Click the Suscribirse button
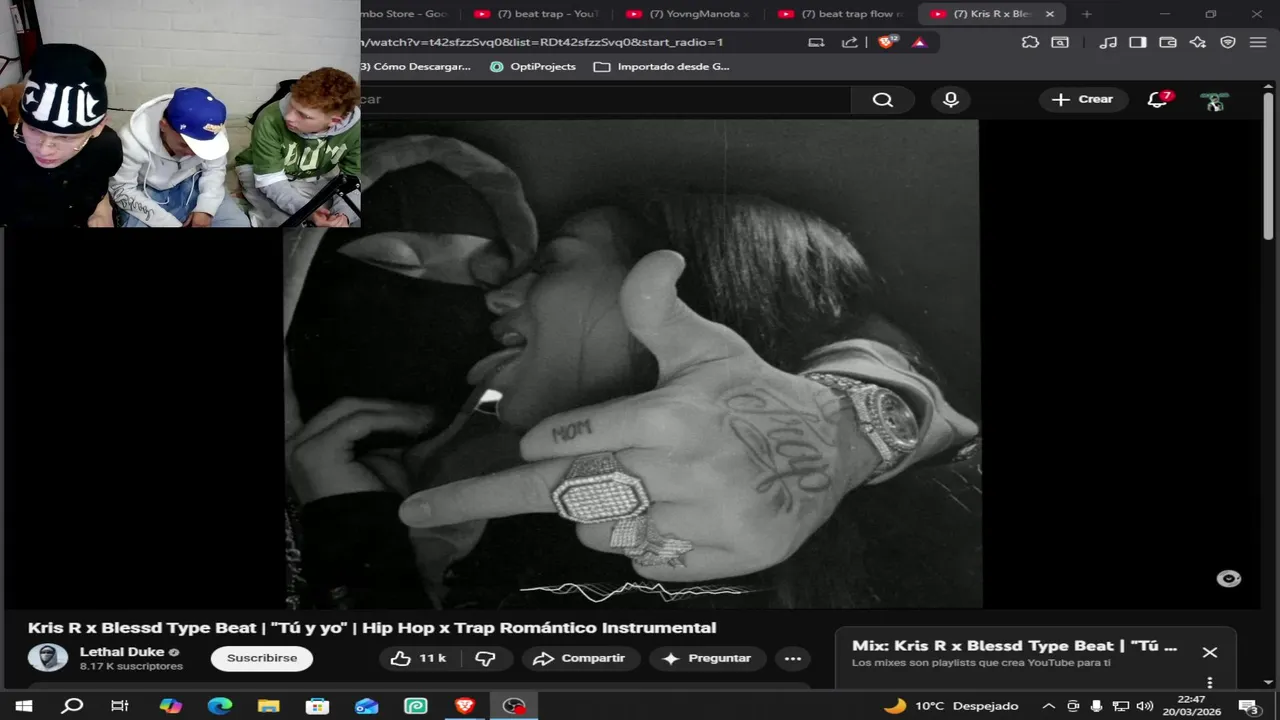 pyautogui.click(x=262, y=658)
